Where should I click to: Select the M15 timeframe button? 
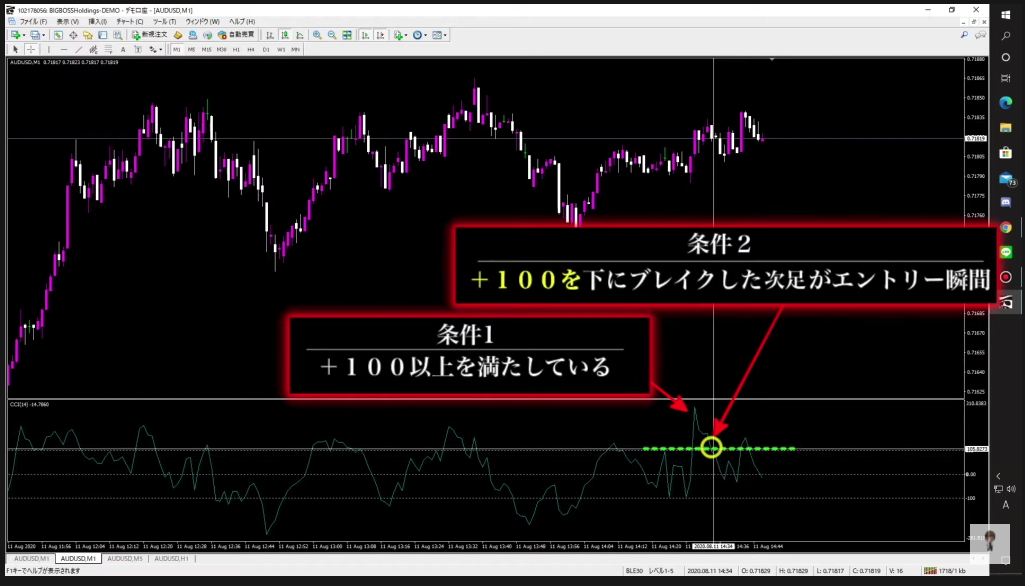(207, 50)
